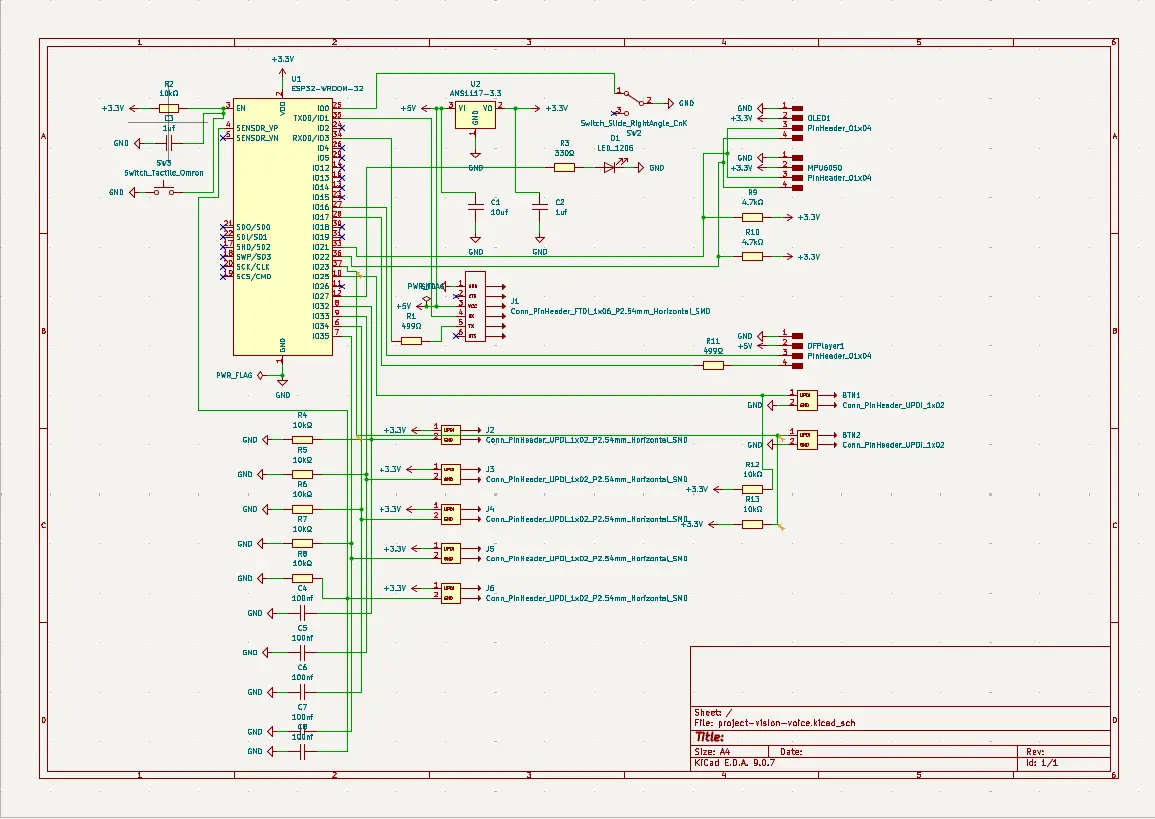Select the R9 4.7kΩ pull-up resistor
This screenshot has height=819, width=1155.
(752, 217)
